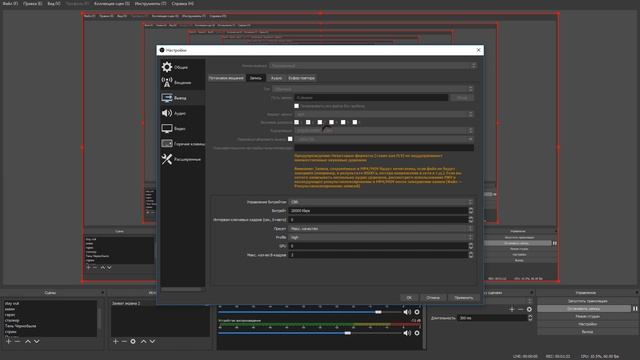Open the Горячие клавиши hotkeys section
This screenshot has width=640, height=360.
point(182,144)
